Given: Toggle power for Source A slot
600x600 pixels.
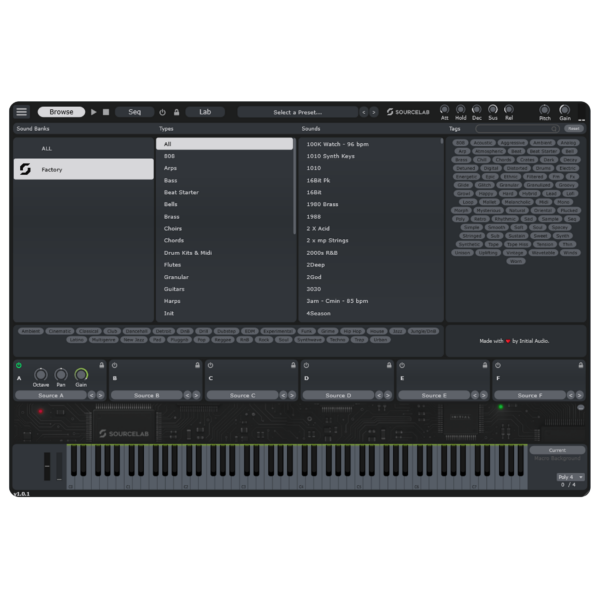Looking at the screenshot, I should pyautogui.click(x=18, y=365).
